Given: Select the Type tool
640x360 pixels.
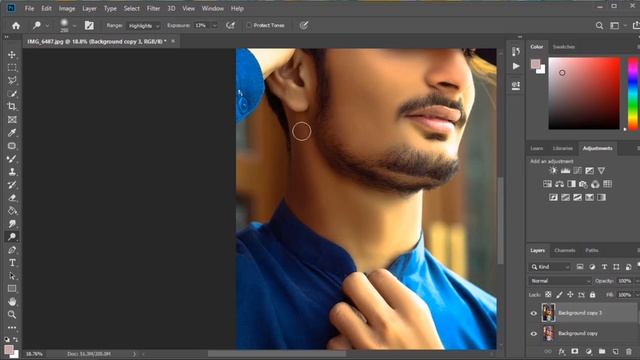Looking at the screenshot, I should pyautogui.click(x=12, y=263).
